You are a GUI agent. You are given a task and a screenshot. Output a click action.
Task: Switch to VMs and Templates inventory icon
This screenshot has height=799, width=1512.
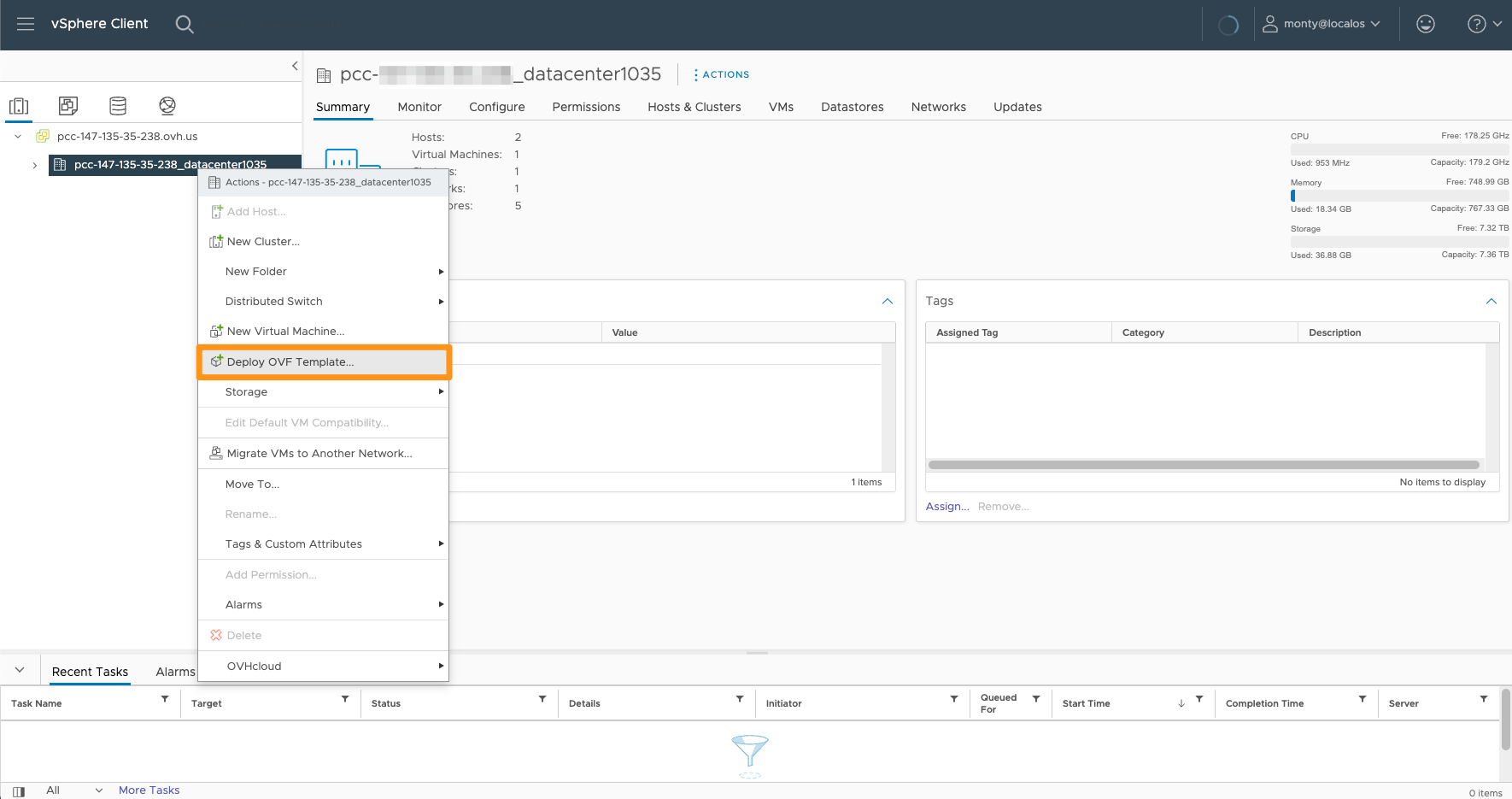click(x=68, y=106)
